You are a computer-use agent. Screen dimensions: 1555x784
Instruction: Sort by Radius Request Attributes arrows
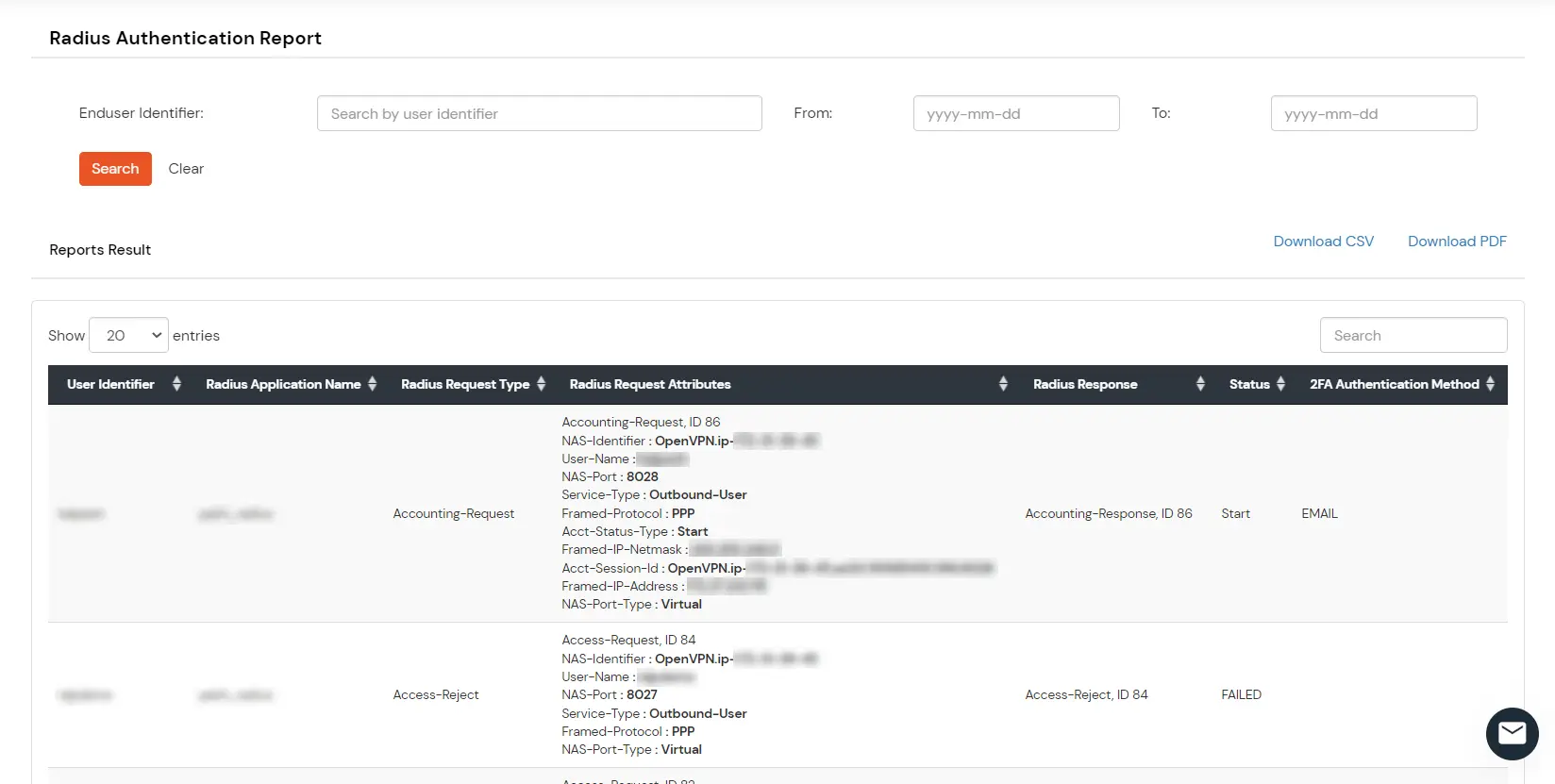[1003, 384]
